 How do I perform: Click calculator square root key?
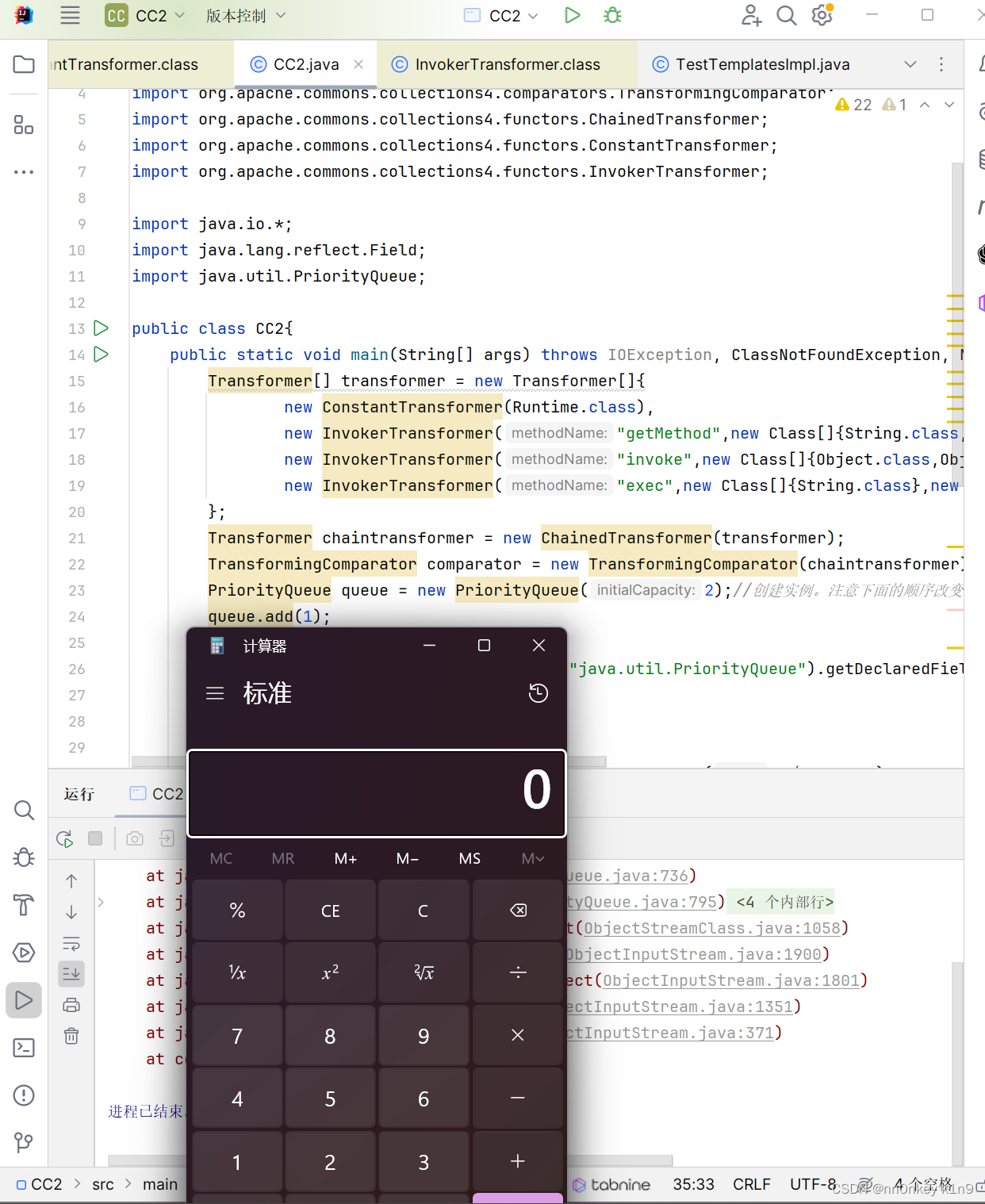(424, 972)
